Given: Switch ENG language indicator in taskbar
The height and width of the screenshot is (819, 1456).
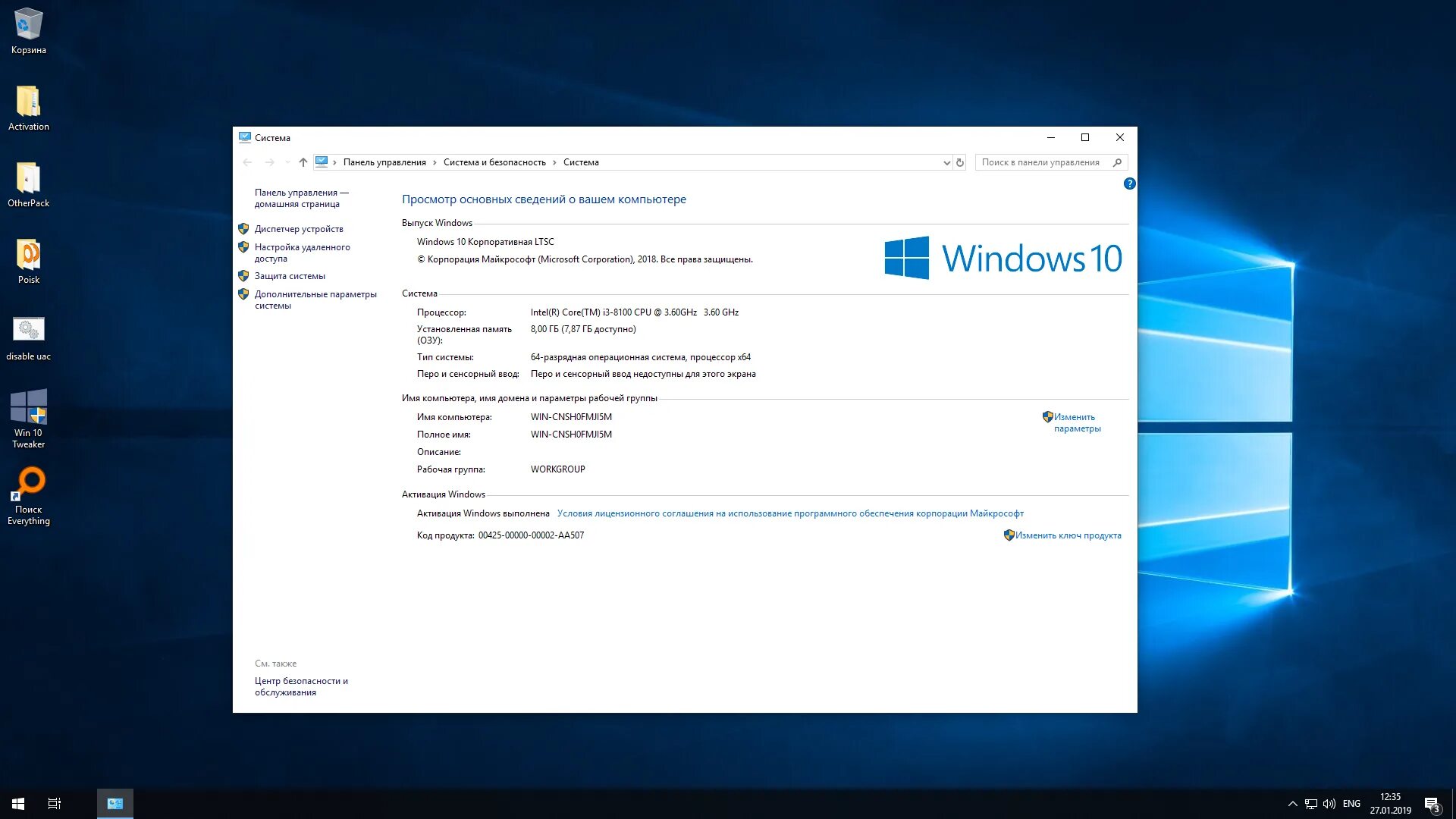Looking at the screenshot, I should click(1351, 804).
